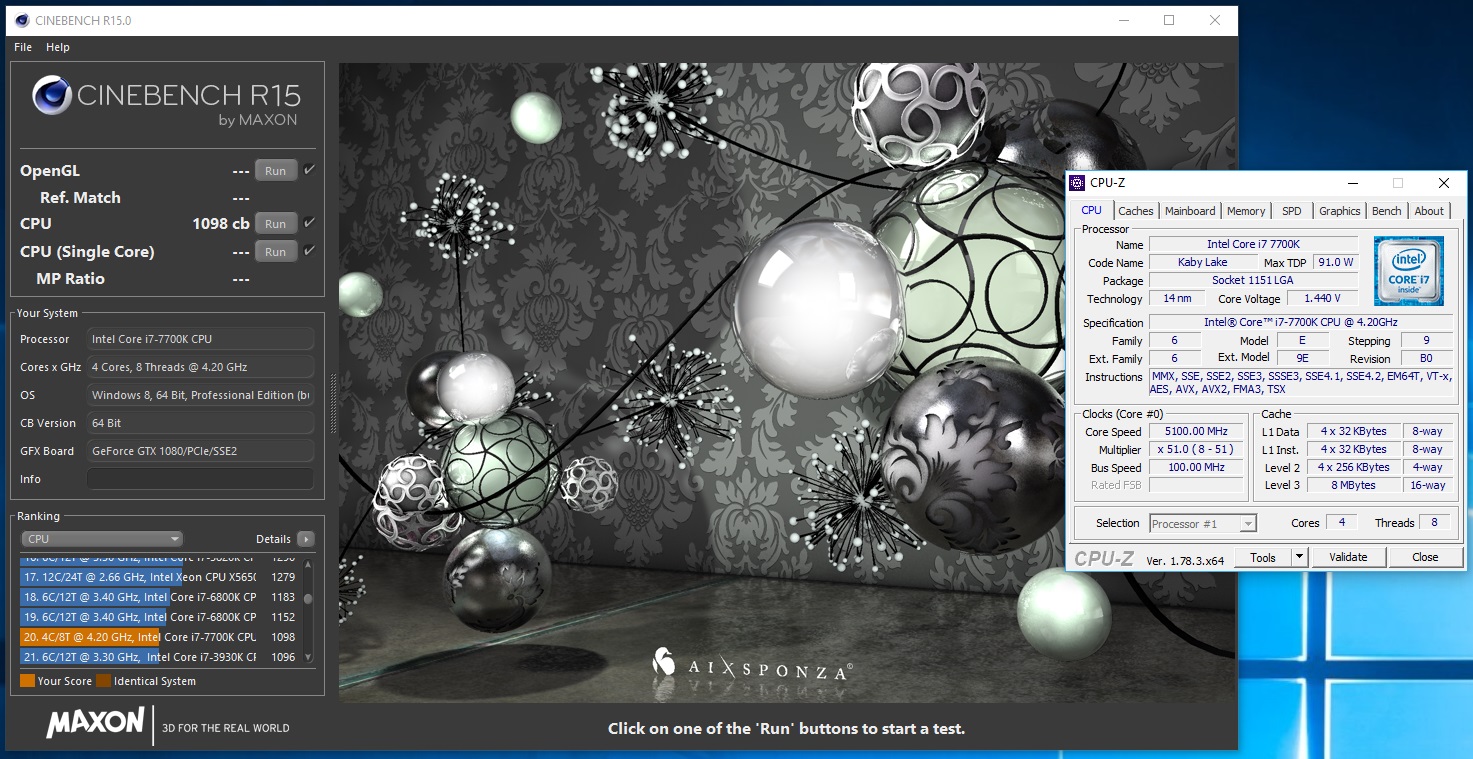The width and height of the screenshot is (1473, 759).
Task: Click the orange Your Score color swatch
Action: tap(27, 681)
